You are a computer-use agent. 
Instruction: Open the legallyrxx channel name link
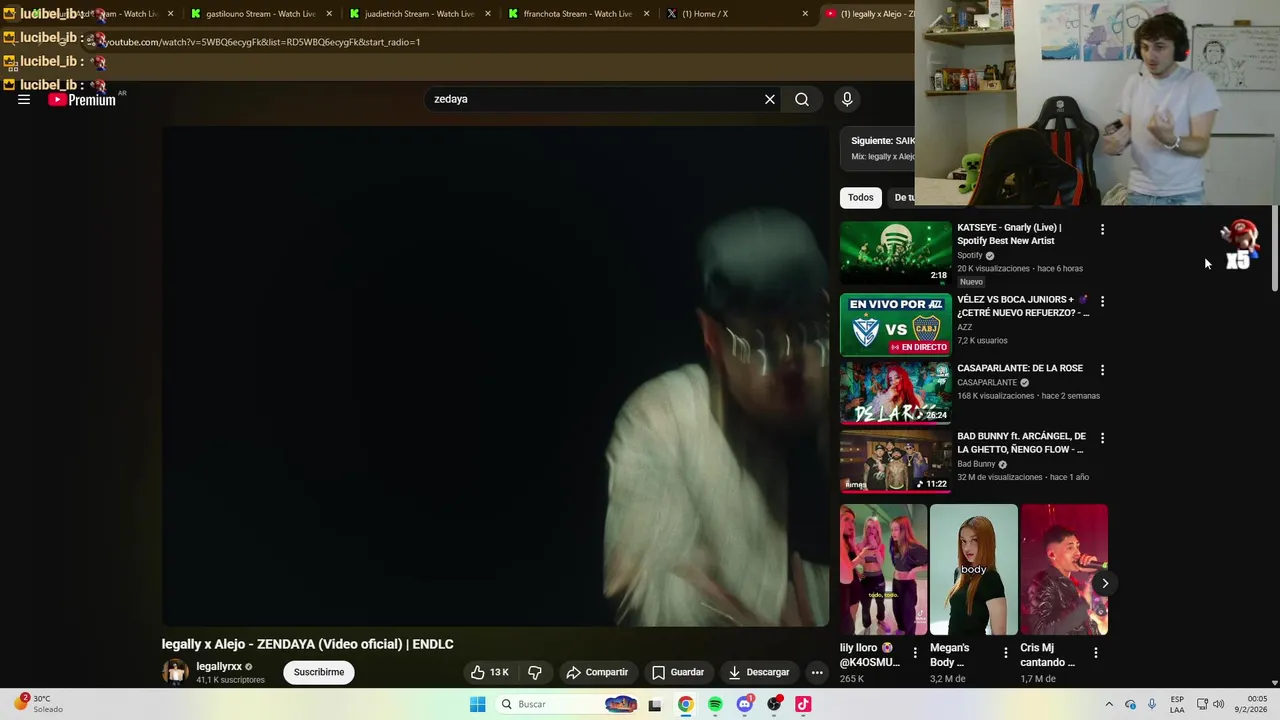219,666
